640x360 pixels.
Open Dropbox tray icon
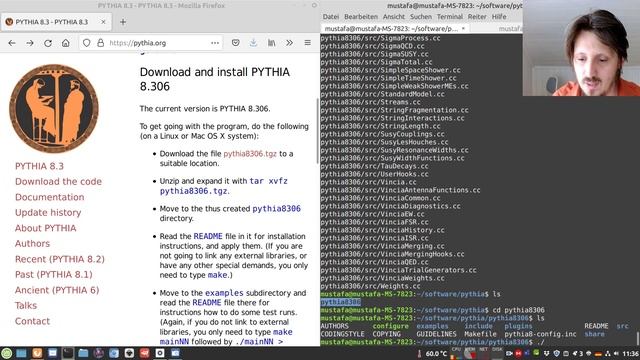[547, 353]
